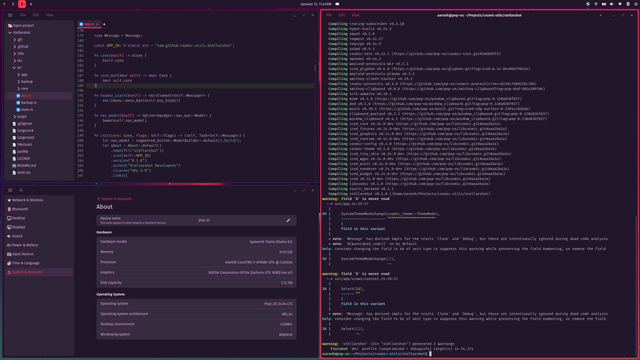This screenshot has width=640, height=360.
Task: Click the Hardware model row value
Action: click(271, 242)
